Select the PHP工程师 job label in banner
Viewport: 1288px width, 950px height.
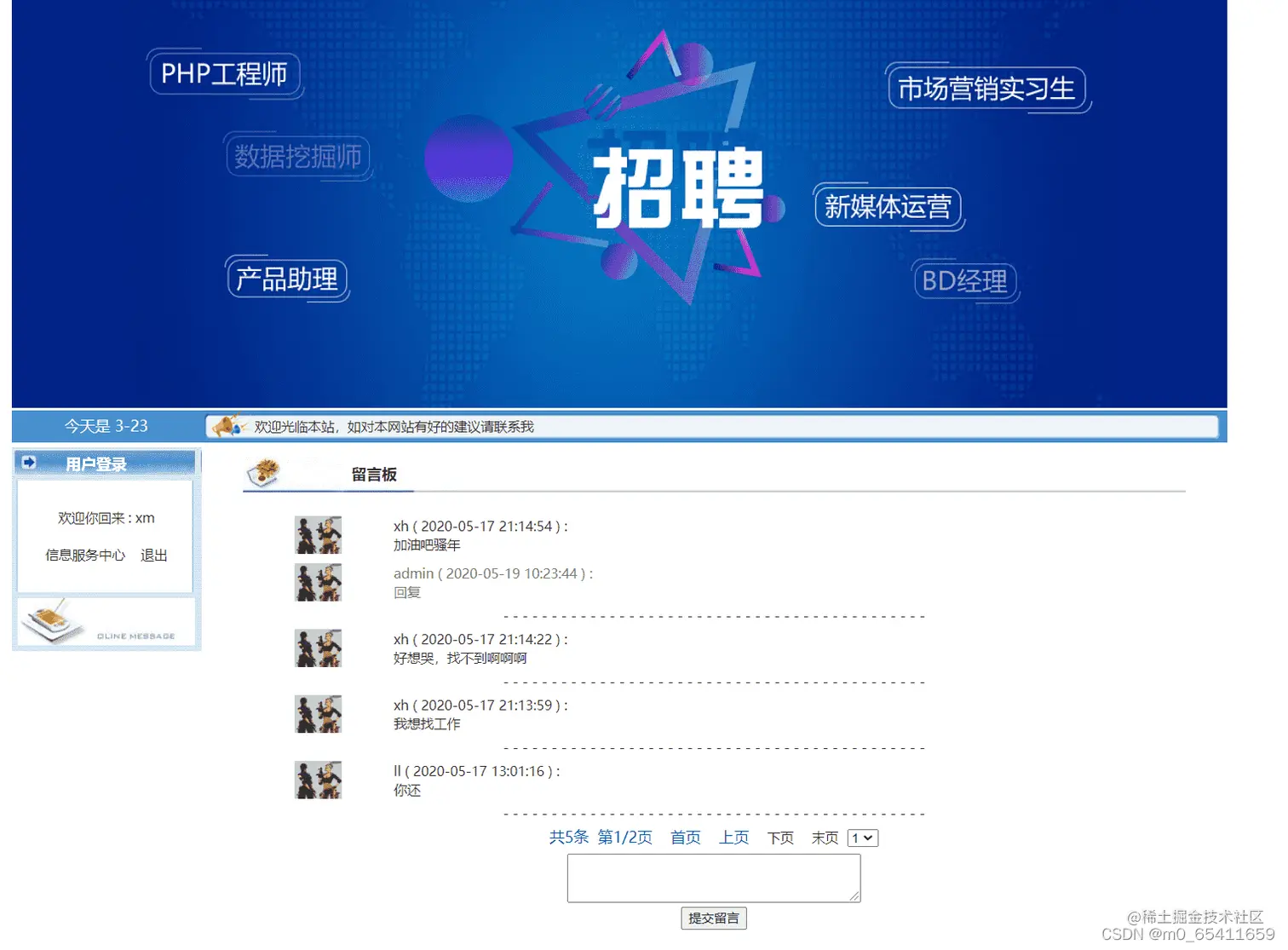pos(225,73)
